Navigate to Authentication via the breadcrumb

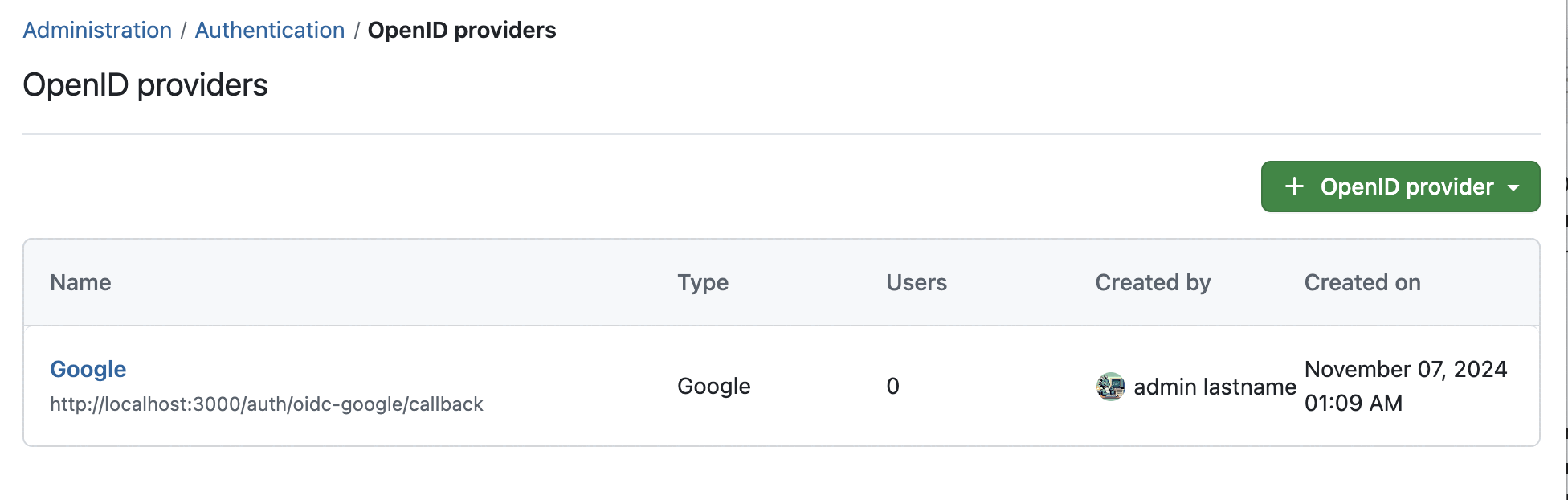(269, 30)
